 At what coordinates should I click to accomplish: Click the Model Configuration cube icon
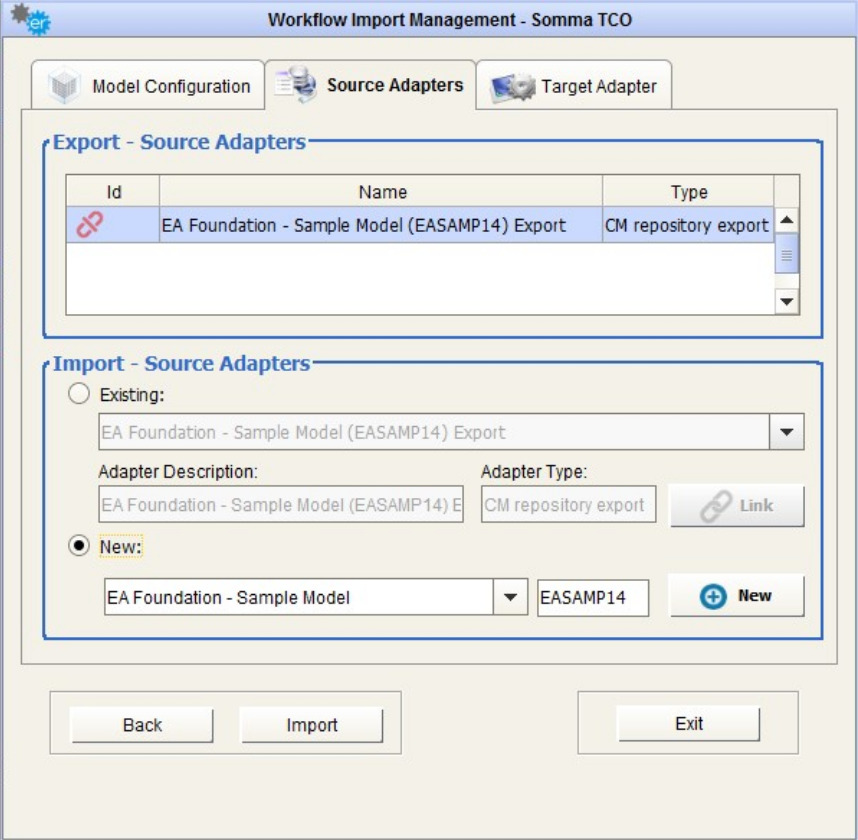pos(64,85)
